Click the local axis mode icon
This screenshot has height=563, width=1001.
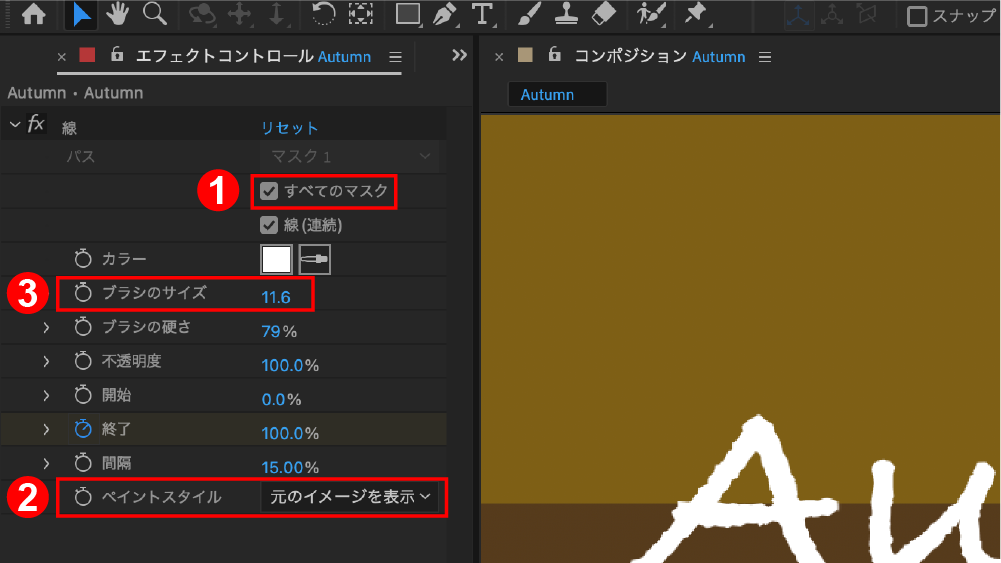(797, 15)
